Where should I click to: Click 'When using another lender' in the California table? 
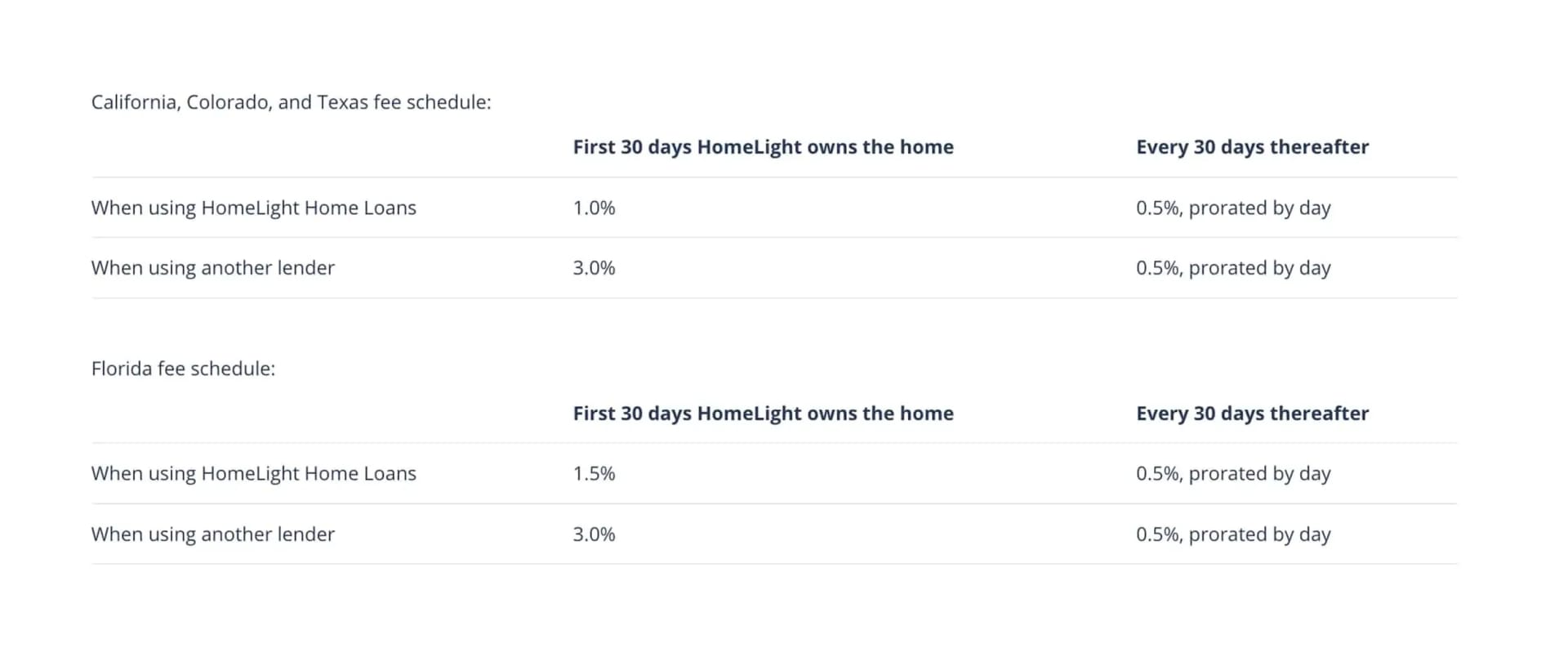click(213, 268)
